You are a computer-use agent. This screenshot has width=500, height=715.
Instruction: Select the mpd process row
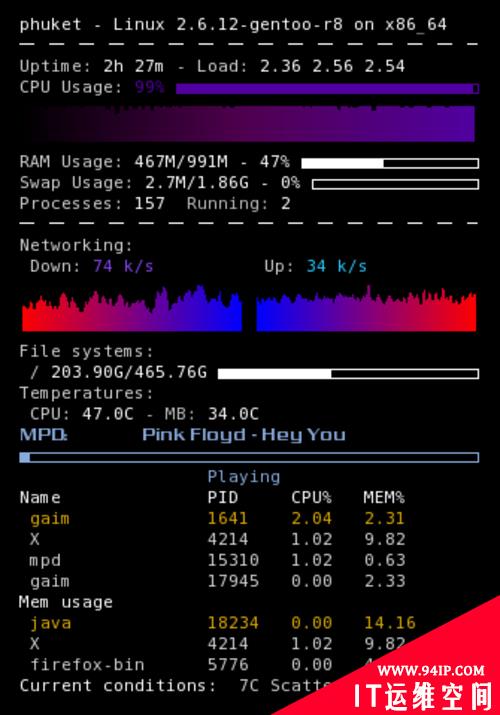[217, 560]
